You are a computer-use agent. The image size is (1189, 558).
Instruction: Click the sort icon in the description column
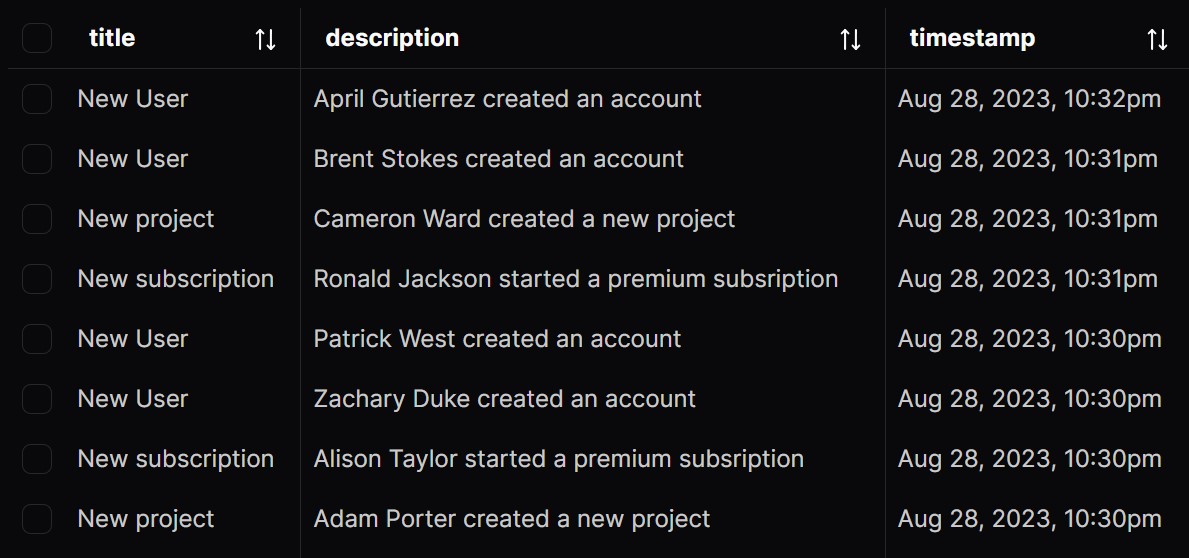point(850,39)
